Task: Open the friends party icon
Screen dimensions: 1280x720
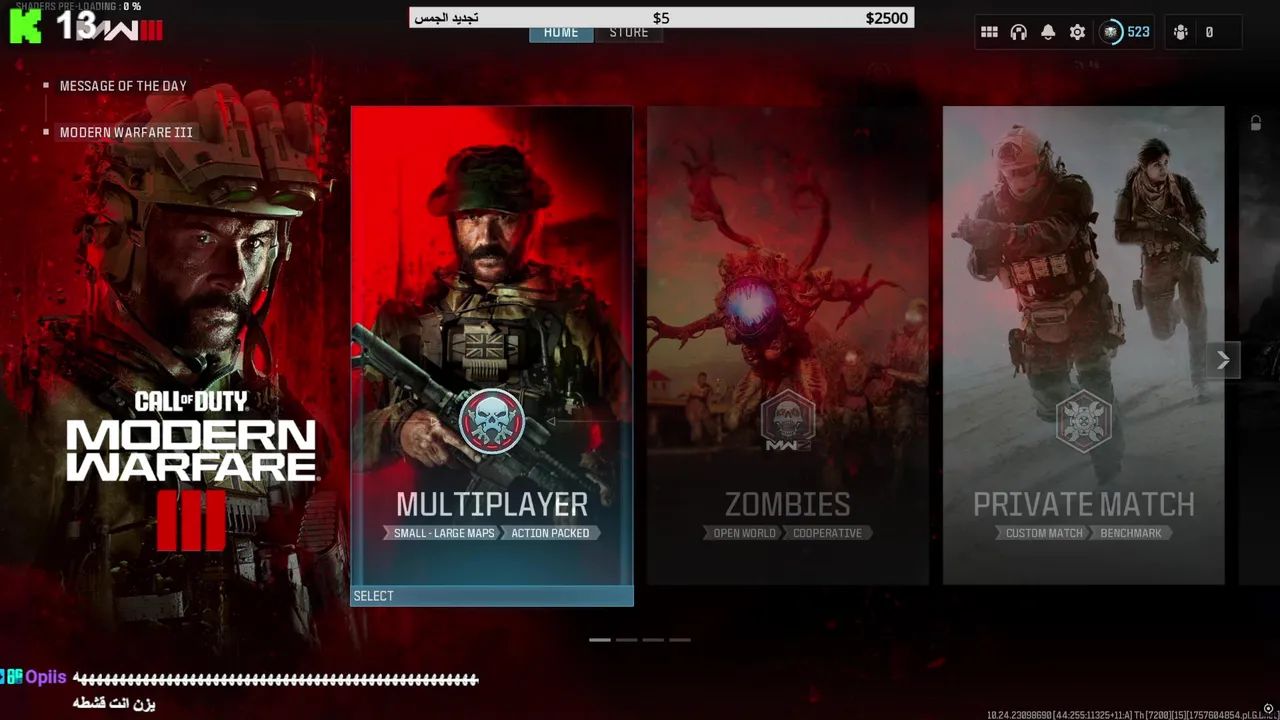Action: click(x=1181, y=32)
